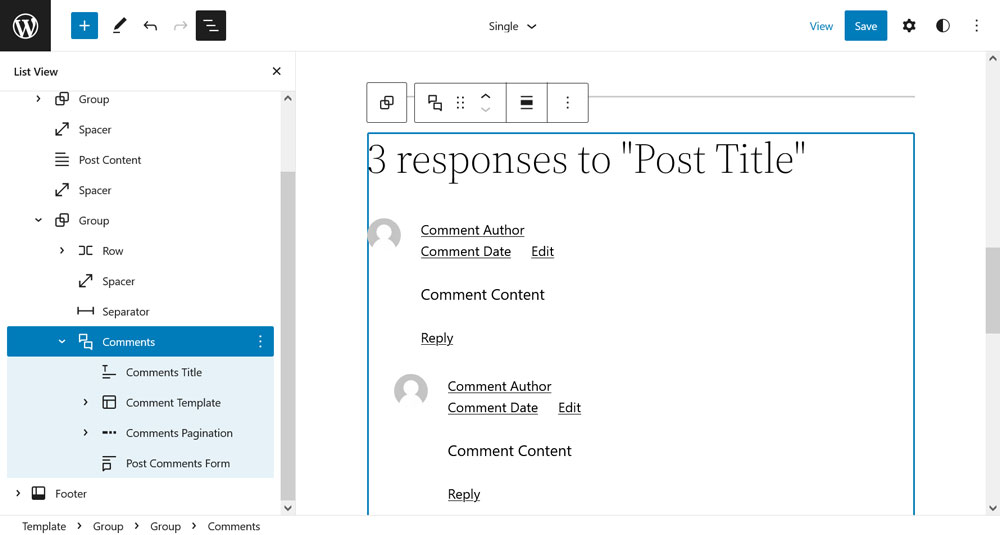The height and width of the screenshot is (535, 1000).
Task: Click the List View scrollbar down arrow
Action: 288,508
